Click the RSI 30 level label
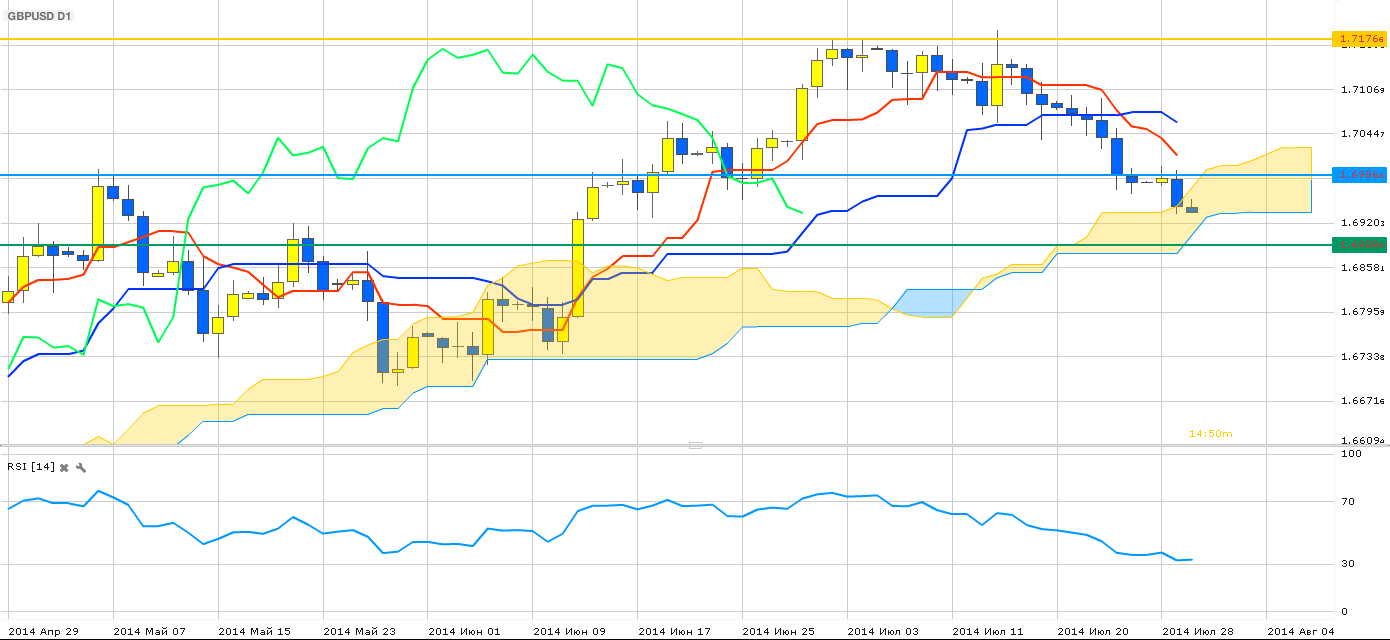Image resolution: width=1390 pixels, height=640 pixels. 1348,564
